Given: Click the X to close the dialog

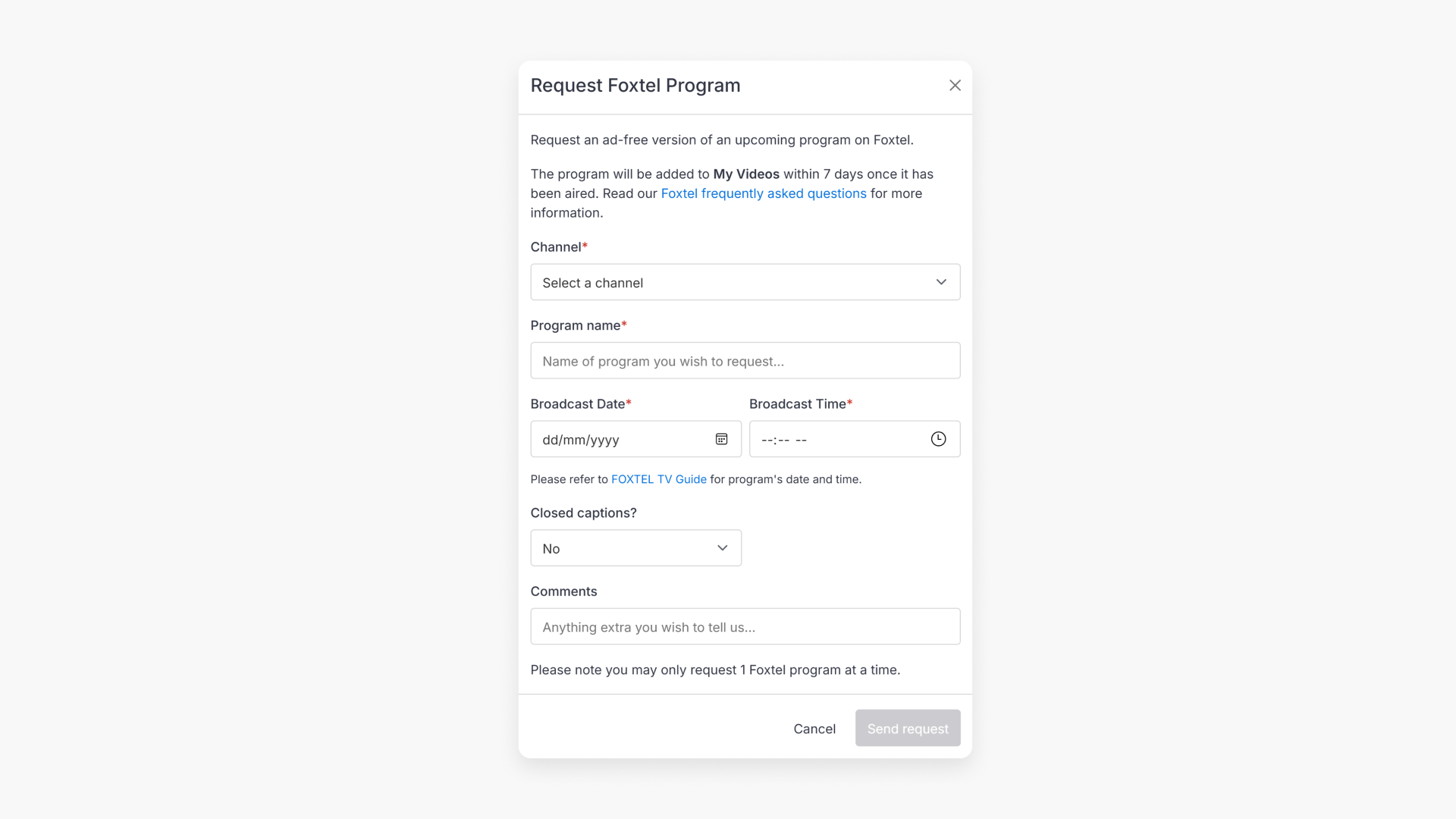Looking at the screenshot, I should (x=955, y=85).
